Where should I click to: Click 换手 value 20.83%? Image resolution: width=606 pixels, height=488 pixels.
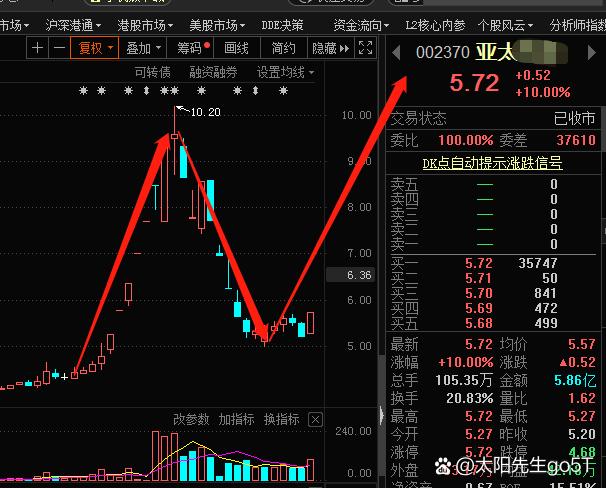(470, 398)
